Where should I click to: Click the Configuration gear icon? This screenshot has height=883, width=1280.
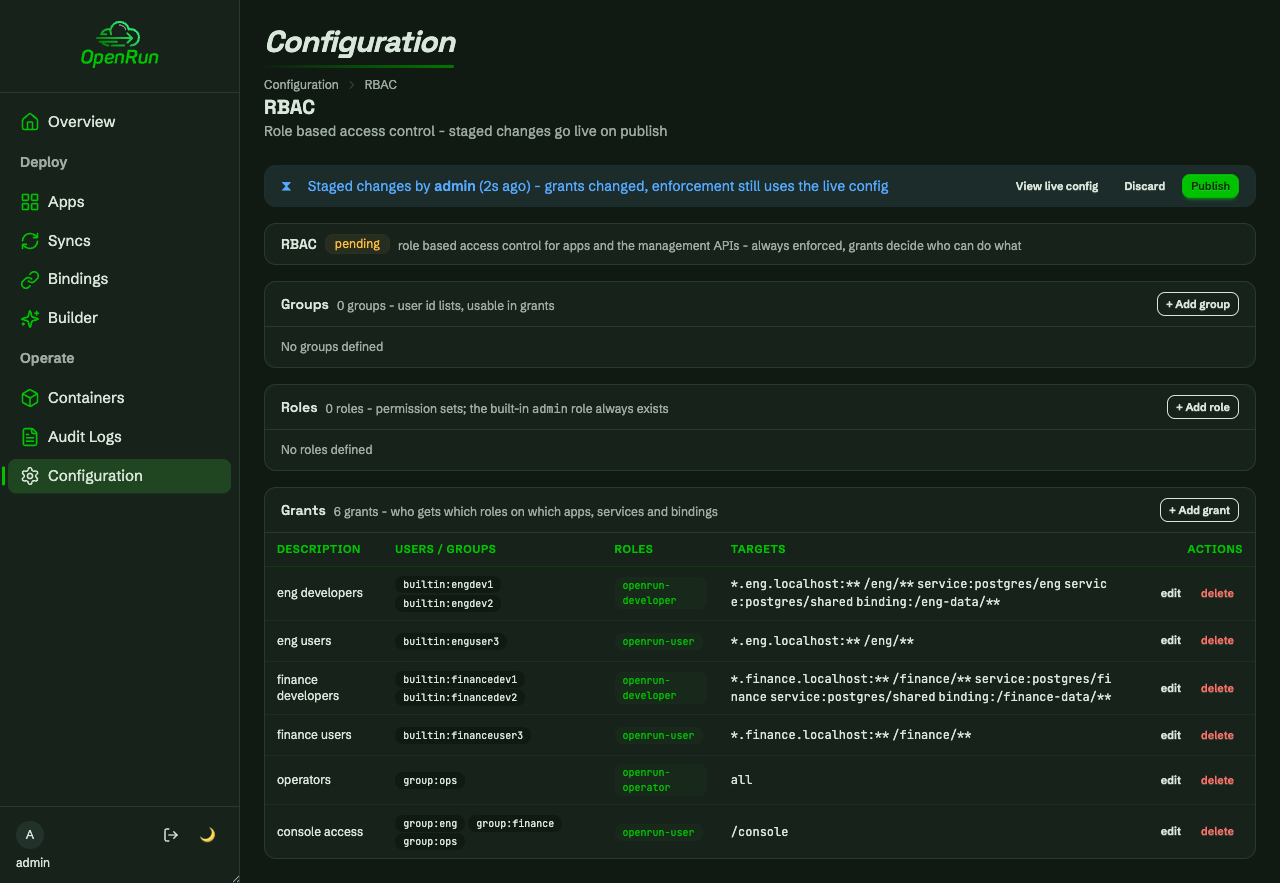pyautogui.click(x=30, y=476)
